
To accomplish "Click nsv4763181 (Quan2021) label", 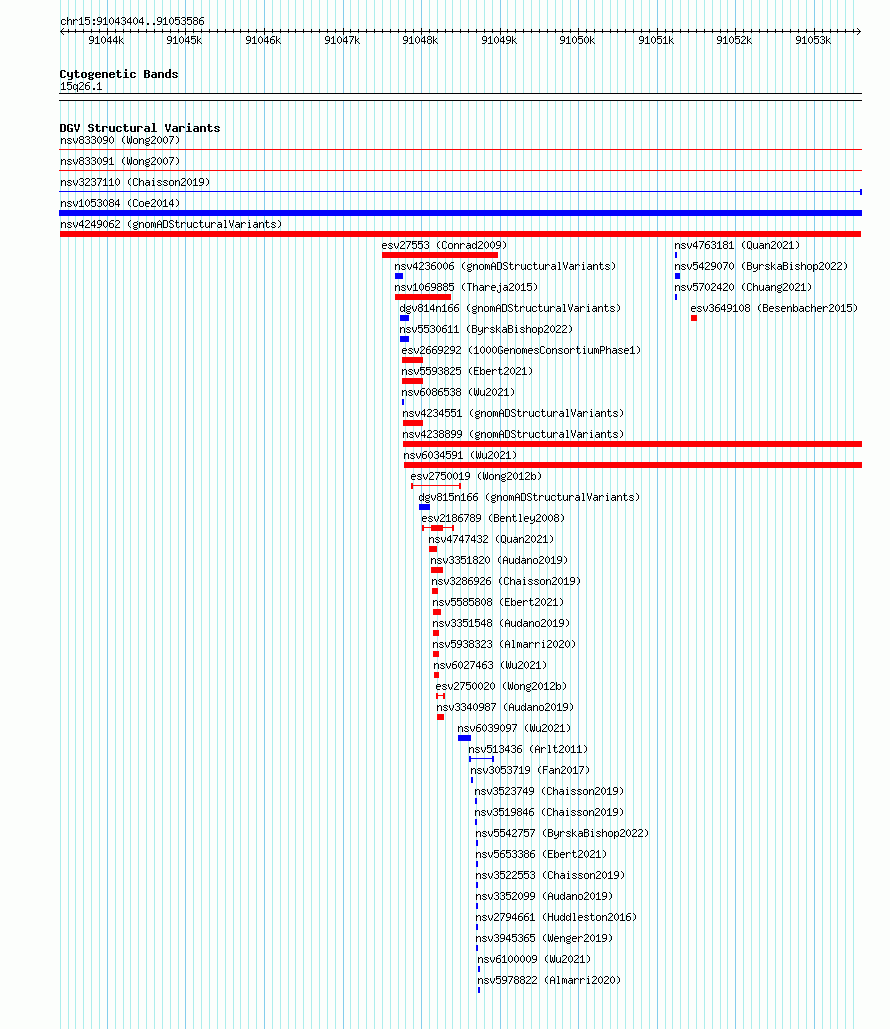I will pyautogui.click(x=737, y=245).
